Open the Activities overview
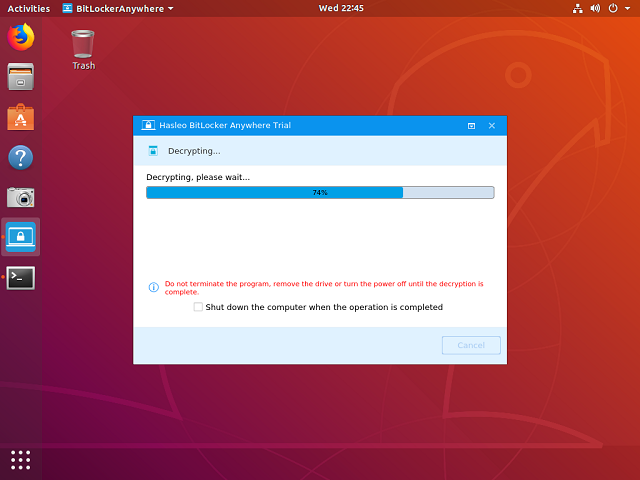The height and width of the screenshot is (480, 640). (29, 9)
